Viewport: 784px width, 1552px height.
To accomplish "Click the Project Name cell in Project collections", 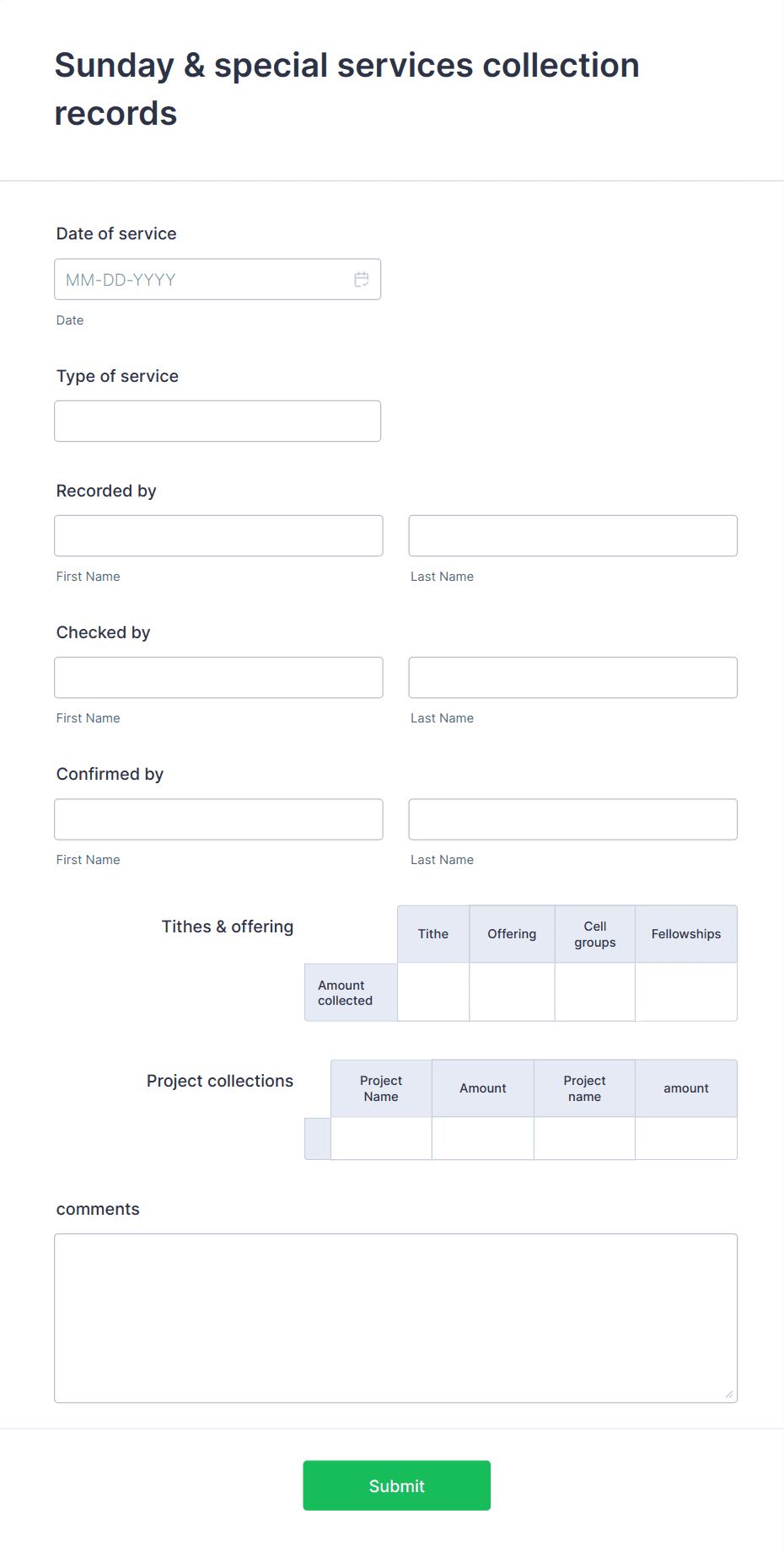I will coord(380,1139).
